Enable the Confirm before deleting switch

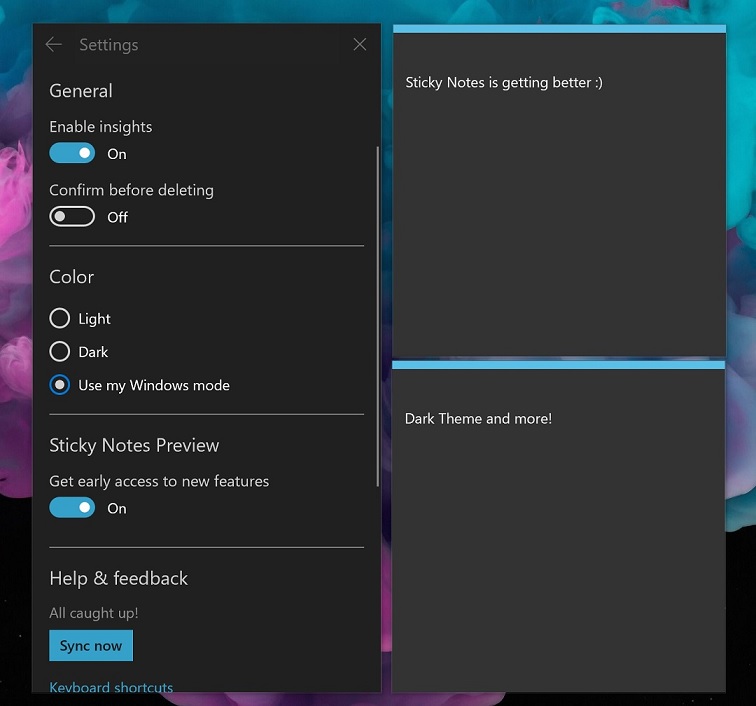pyautogui.click(x=72, y=216)
